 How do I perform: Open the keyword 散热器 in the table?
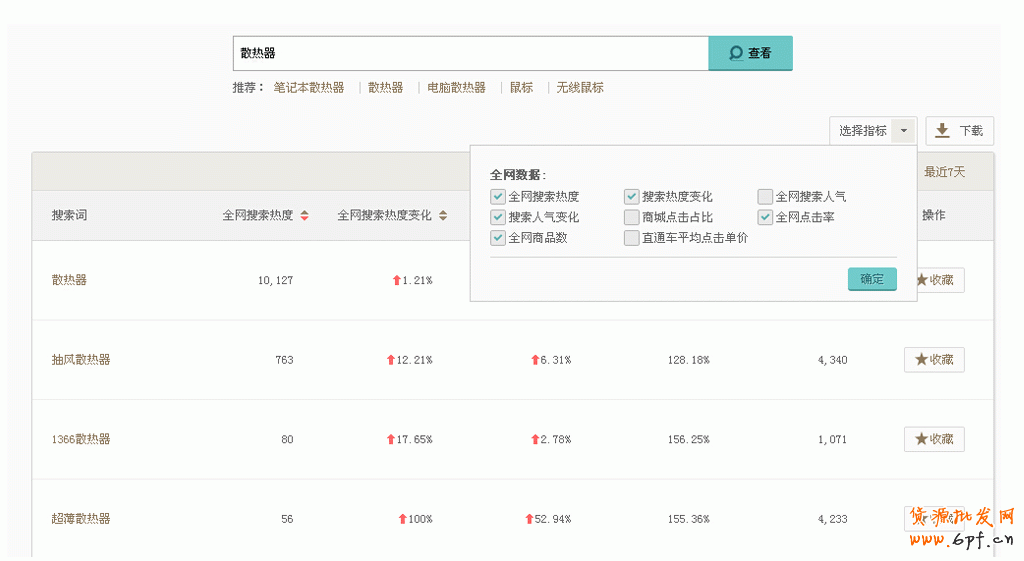pyautogui.click(x=69, y=280)
